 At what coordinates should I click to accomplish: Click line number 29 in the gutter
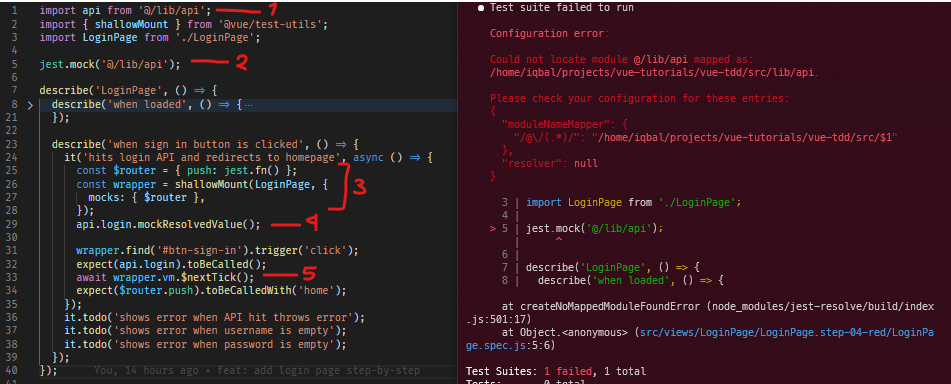(12, 224)
